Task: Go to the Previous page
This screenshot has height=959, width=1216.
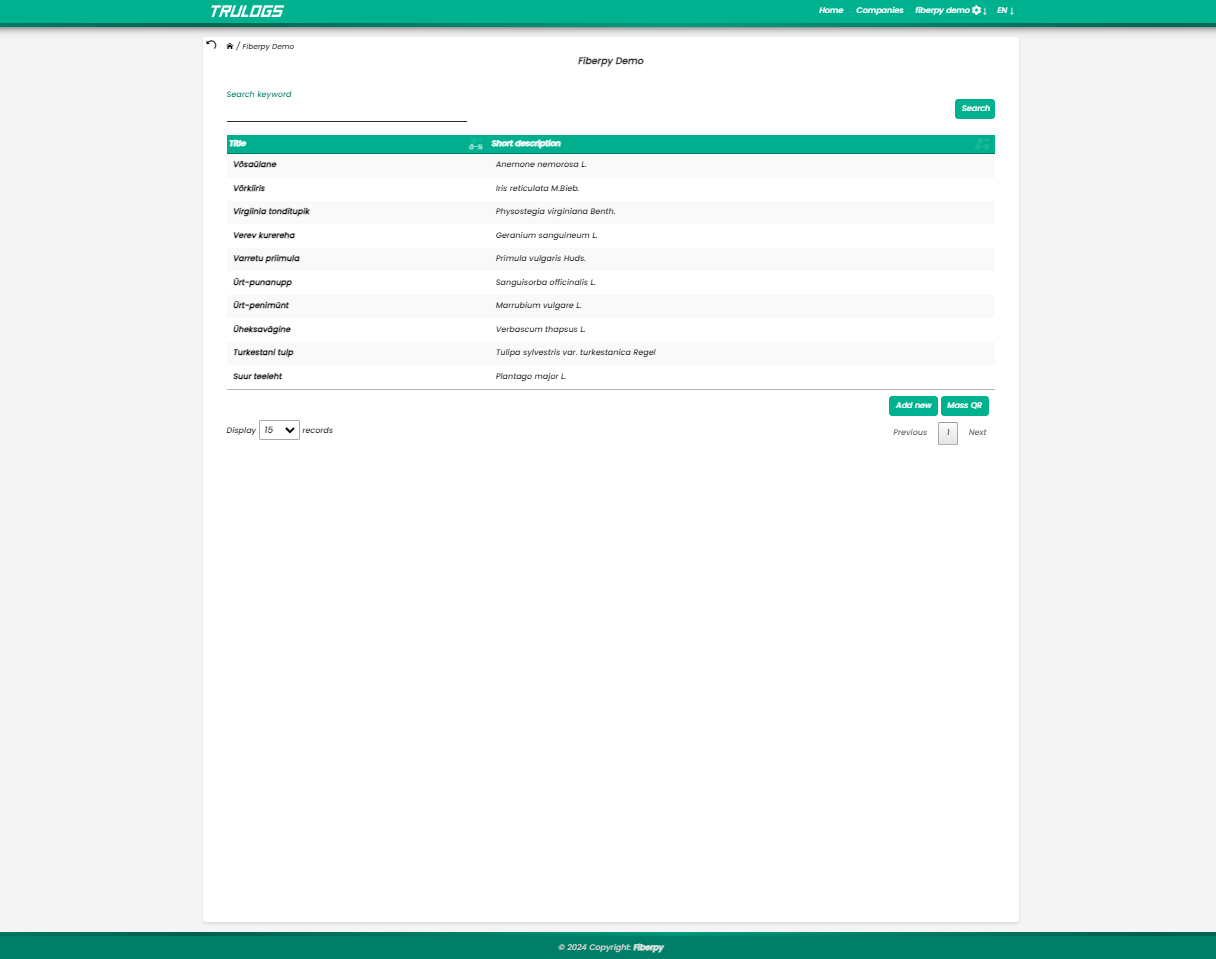Action: (909, 433)
